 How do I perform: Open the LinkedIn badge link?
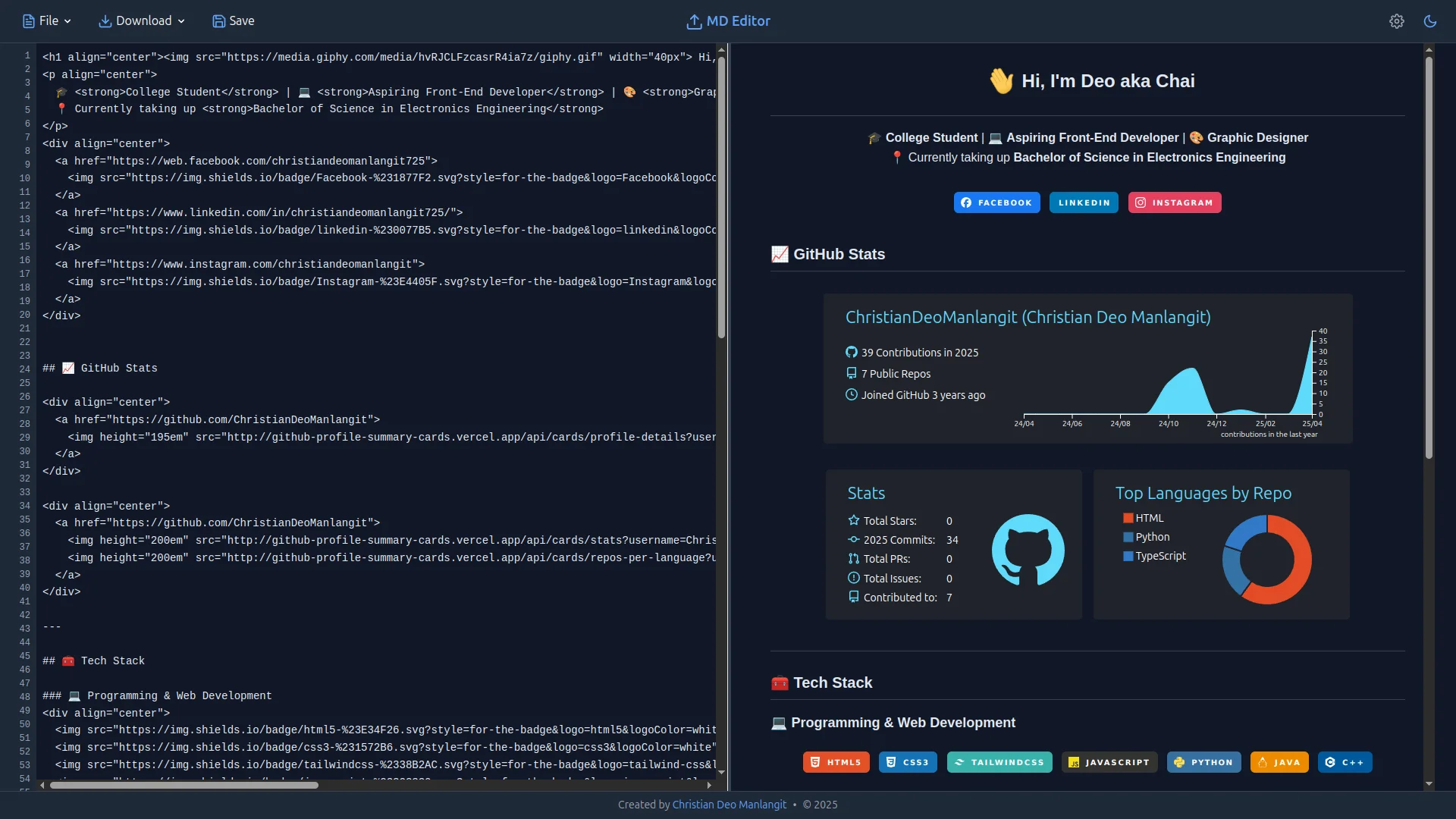(x=1084, y=202)
